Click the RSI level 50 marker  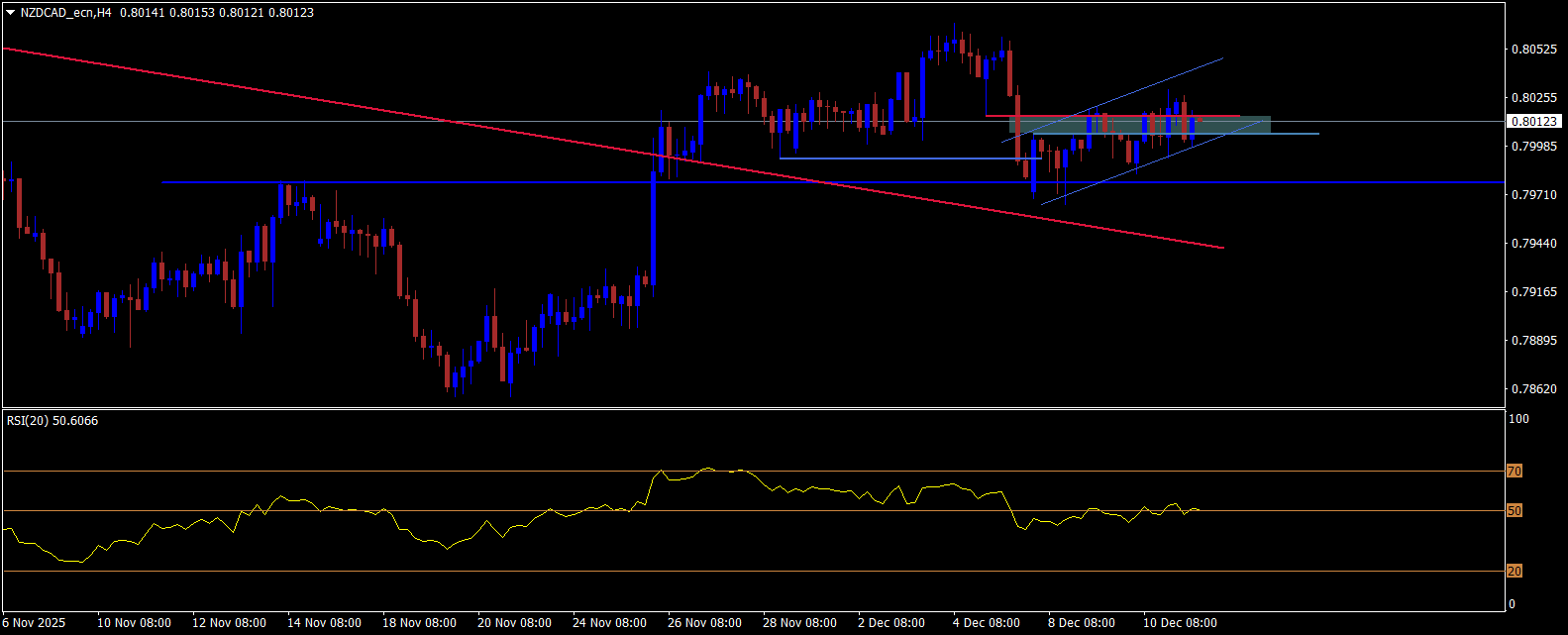[x=1514, y=511]
